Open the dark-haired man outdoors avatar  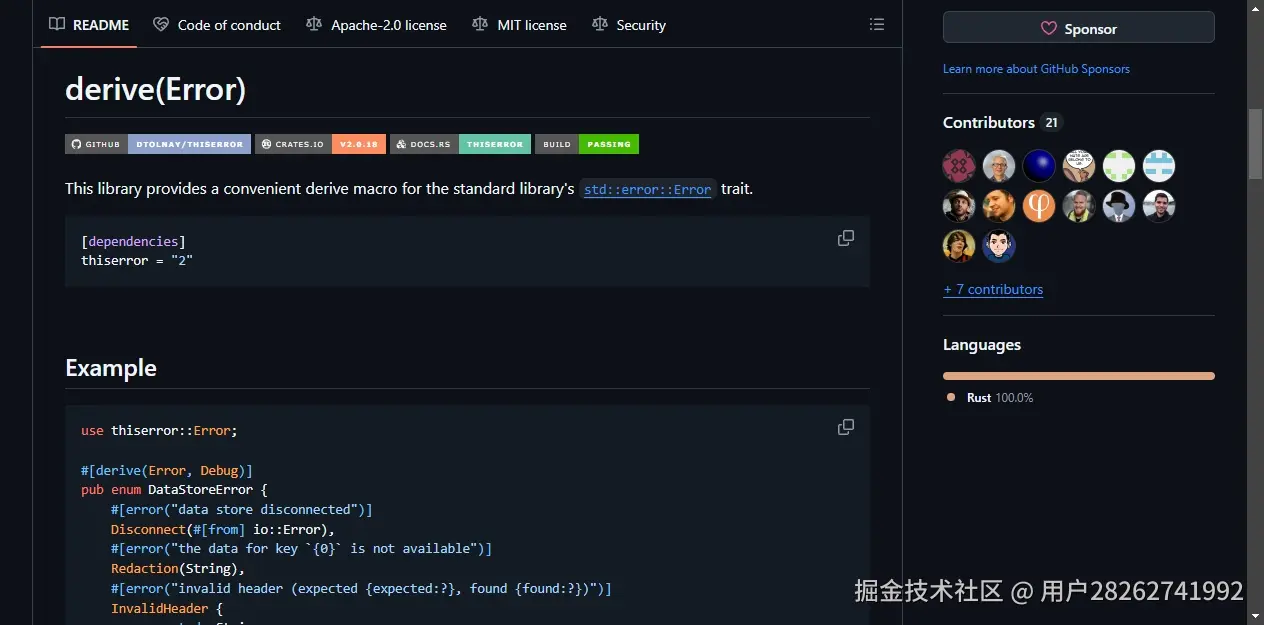(1159, 206)
